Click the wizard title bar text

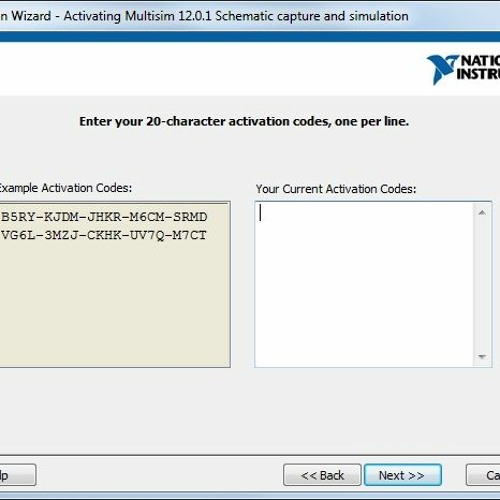(x=204, y=16)
